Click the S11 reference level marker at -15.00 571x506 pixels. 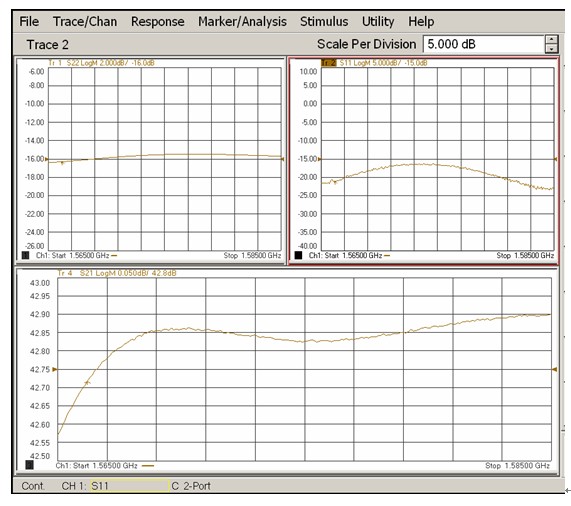[320, 159]
